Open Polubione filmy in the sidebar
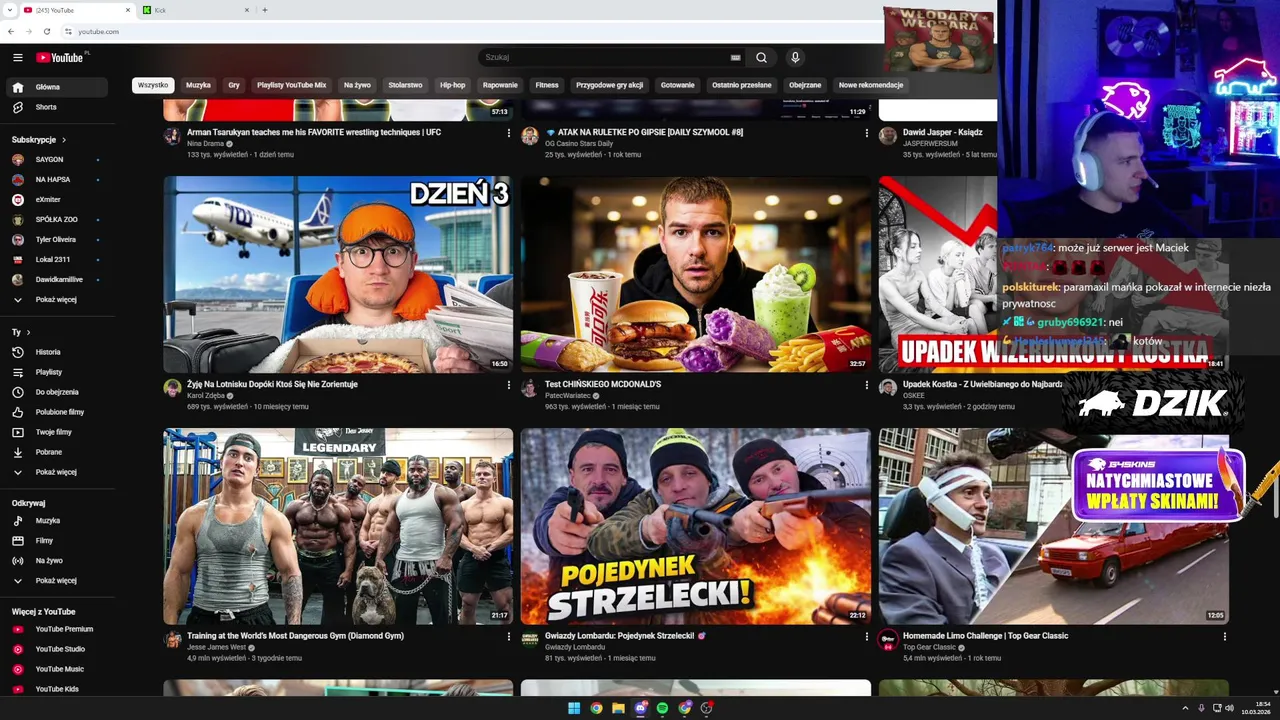The height and width of the screenshot is (720, 1280). coord(59,412)
